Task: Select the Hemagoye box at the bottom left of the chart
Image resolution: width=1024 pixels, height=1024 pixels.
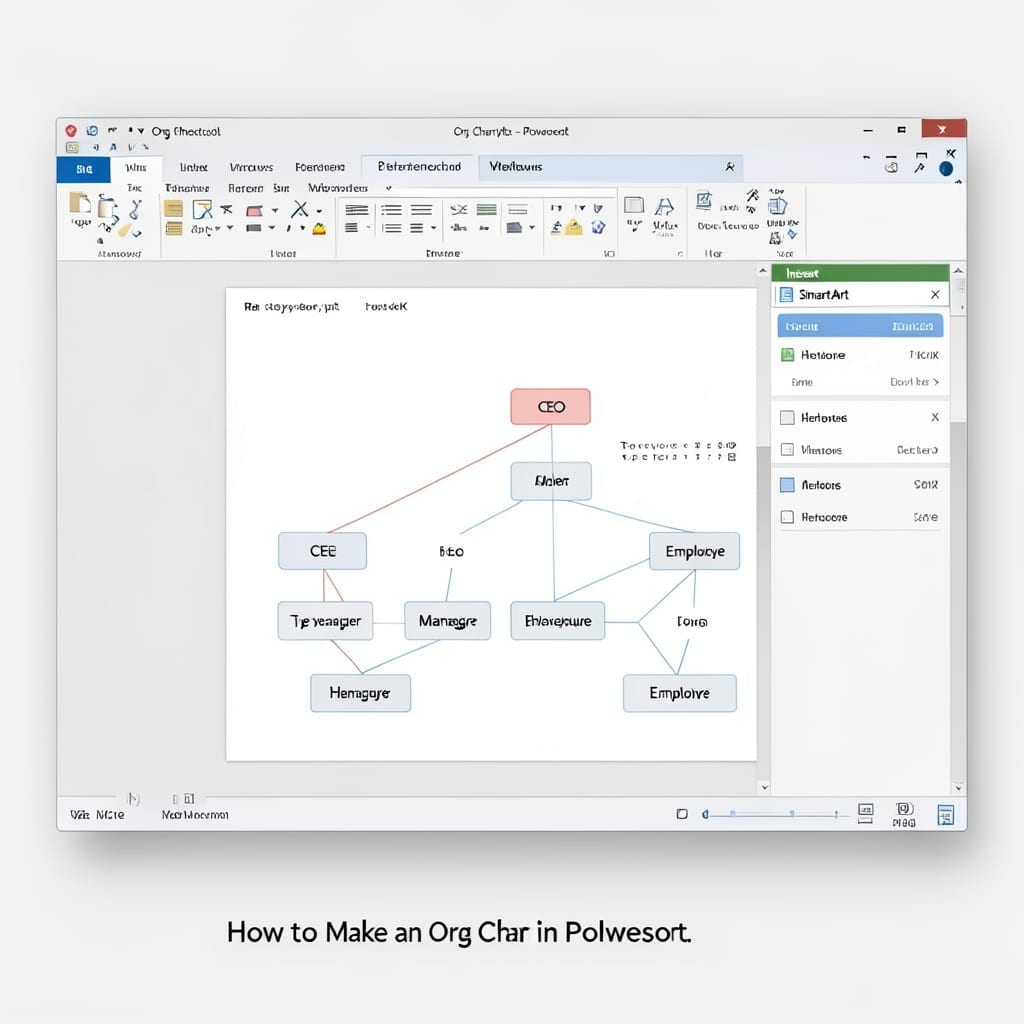Action: 360,693
